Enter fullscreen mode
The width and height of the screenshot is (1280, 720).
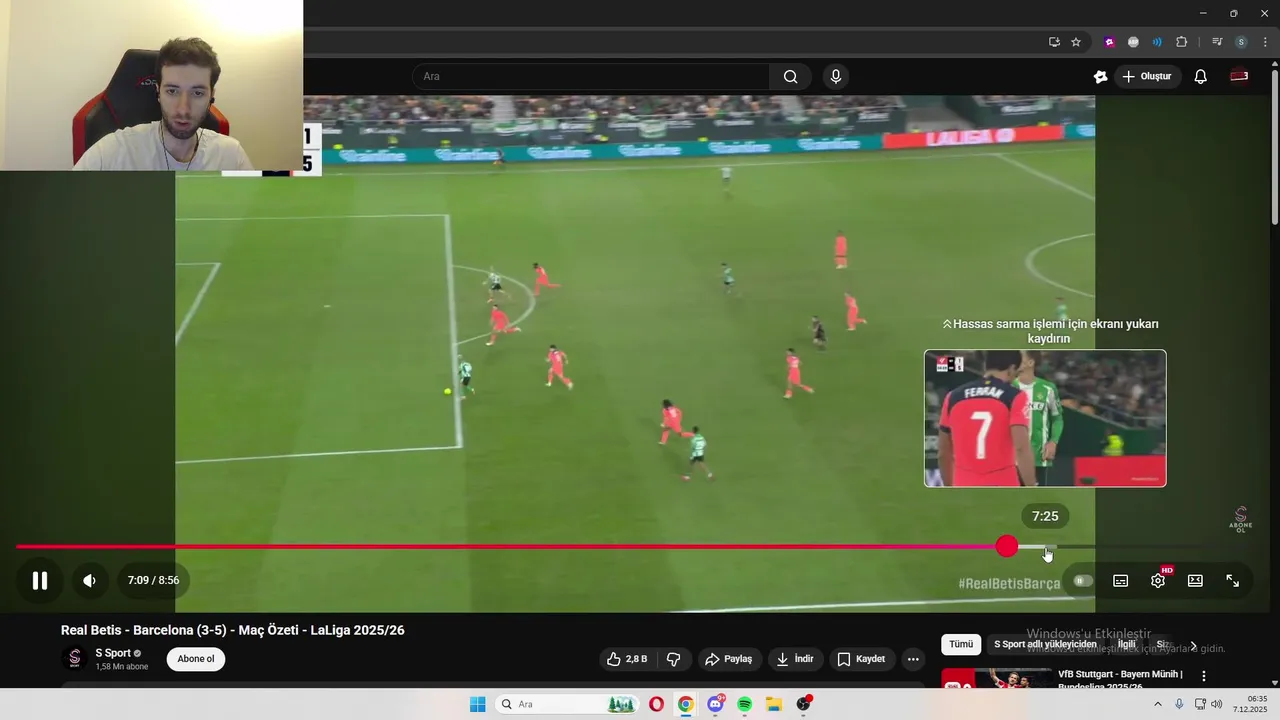(x=1233, y=581)
